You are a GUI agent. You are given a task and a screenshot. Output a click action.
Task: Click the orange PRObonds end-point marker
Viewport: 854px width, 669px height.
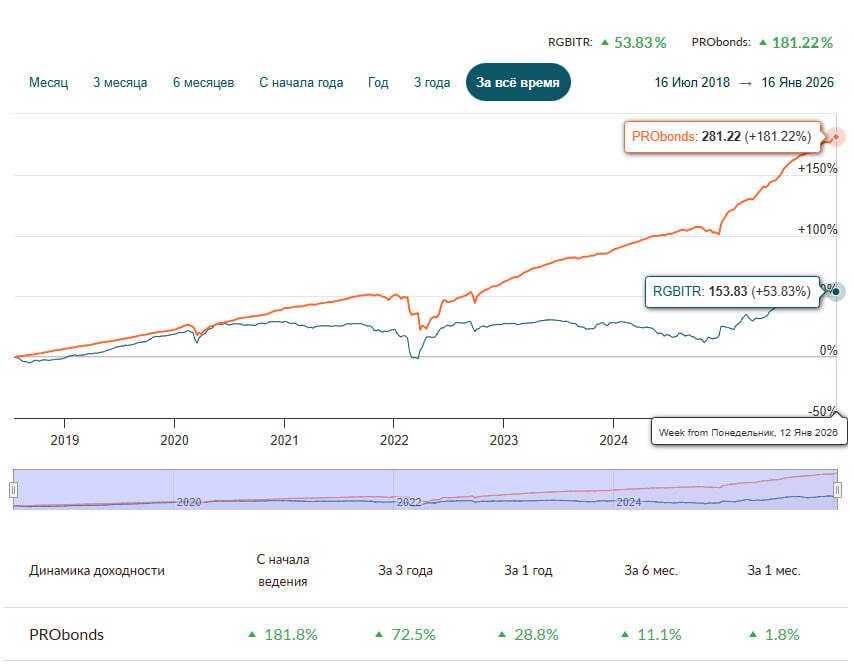coord(837,137)
